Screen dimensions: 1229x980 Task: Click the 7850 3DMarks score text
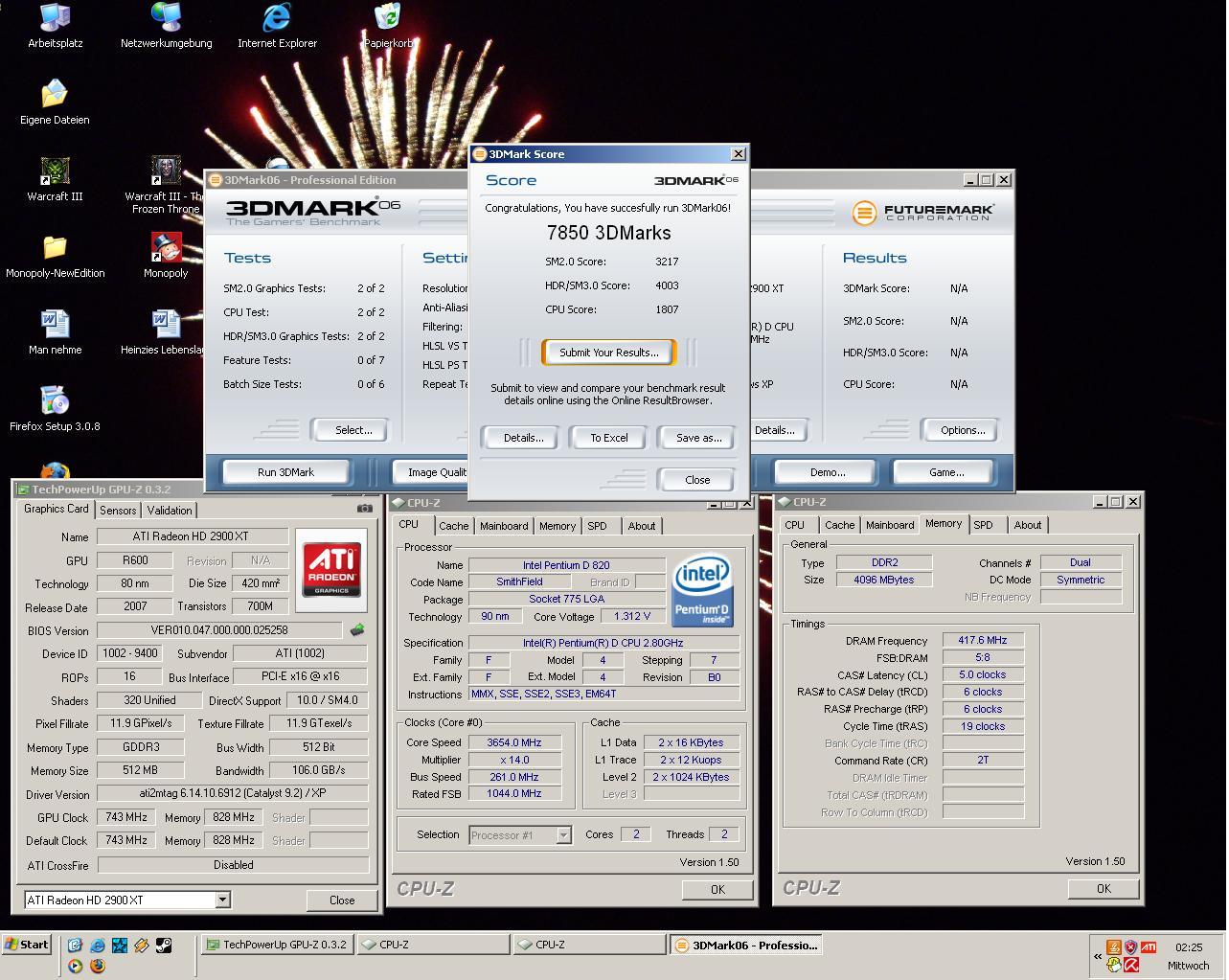(608, 233)
